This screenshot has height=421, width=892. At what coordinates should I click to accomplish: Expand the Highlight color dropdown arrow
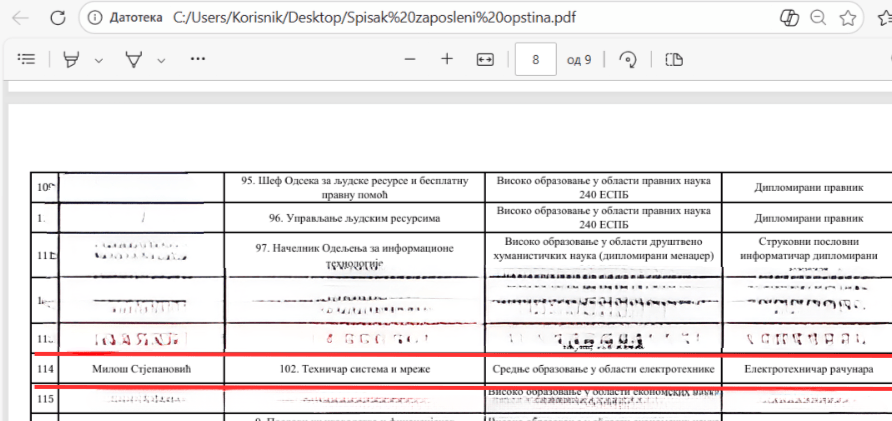98,60
